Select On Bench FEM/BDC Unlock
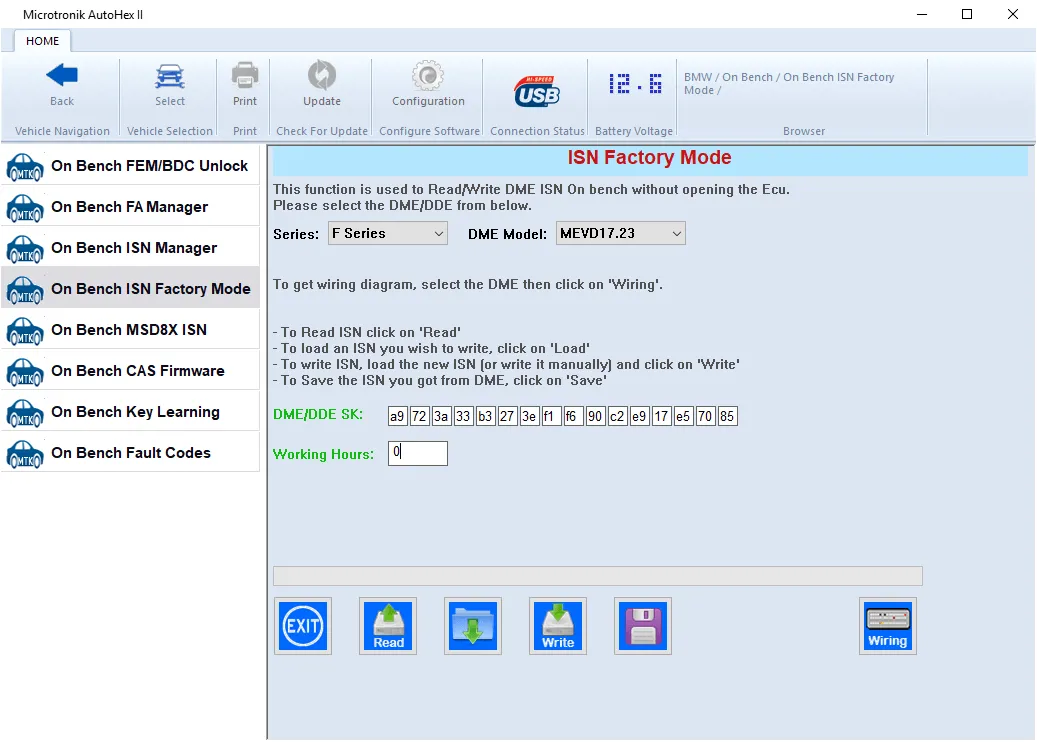 [130, 166]
